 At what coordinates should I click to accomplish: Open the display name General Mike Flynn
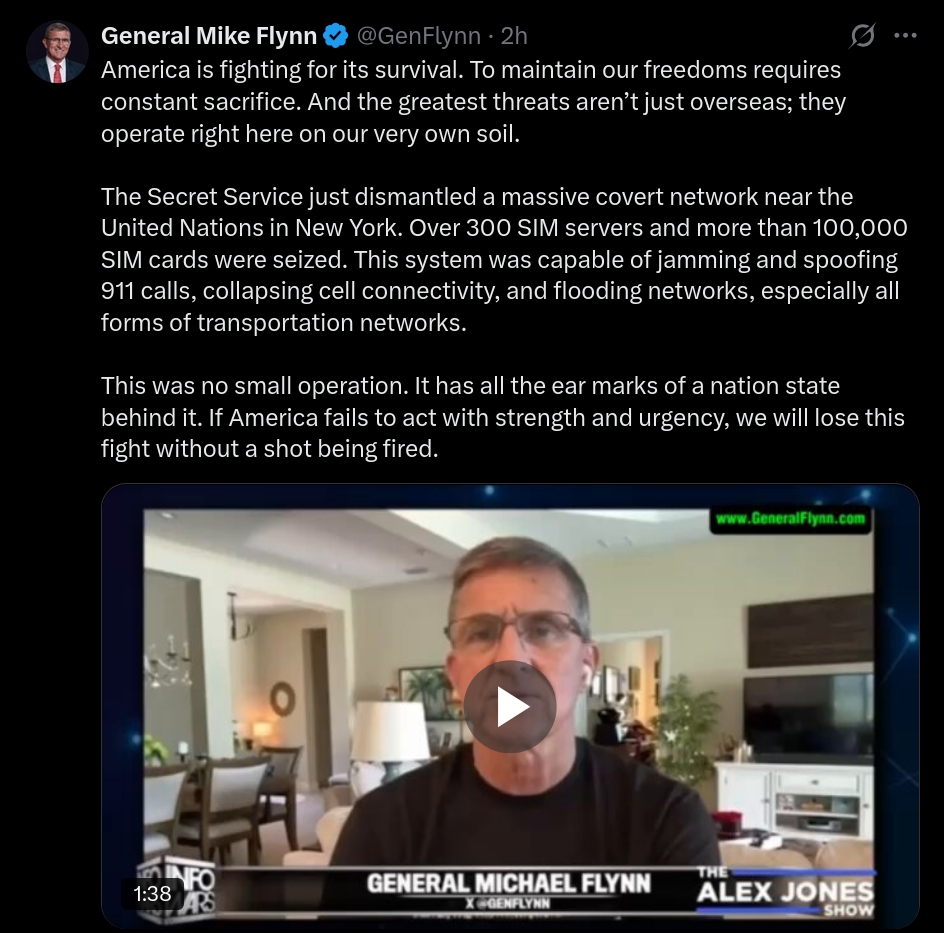(209, 36)
